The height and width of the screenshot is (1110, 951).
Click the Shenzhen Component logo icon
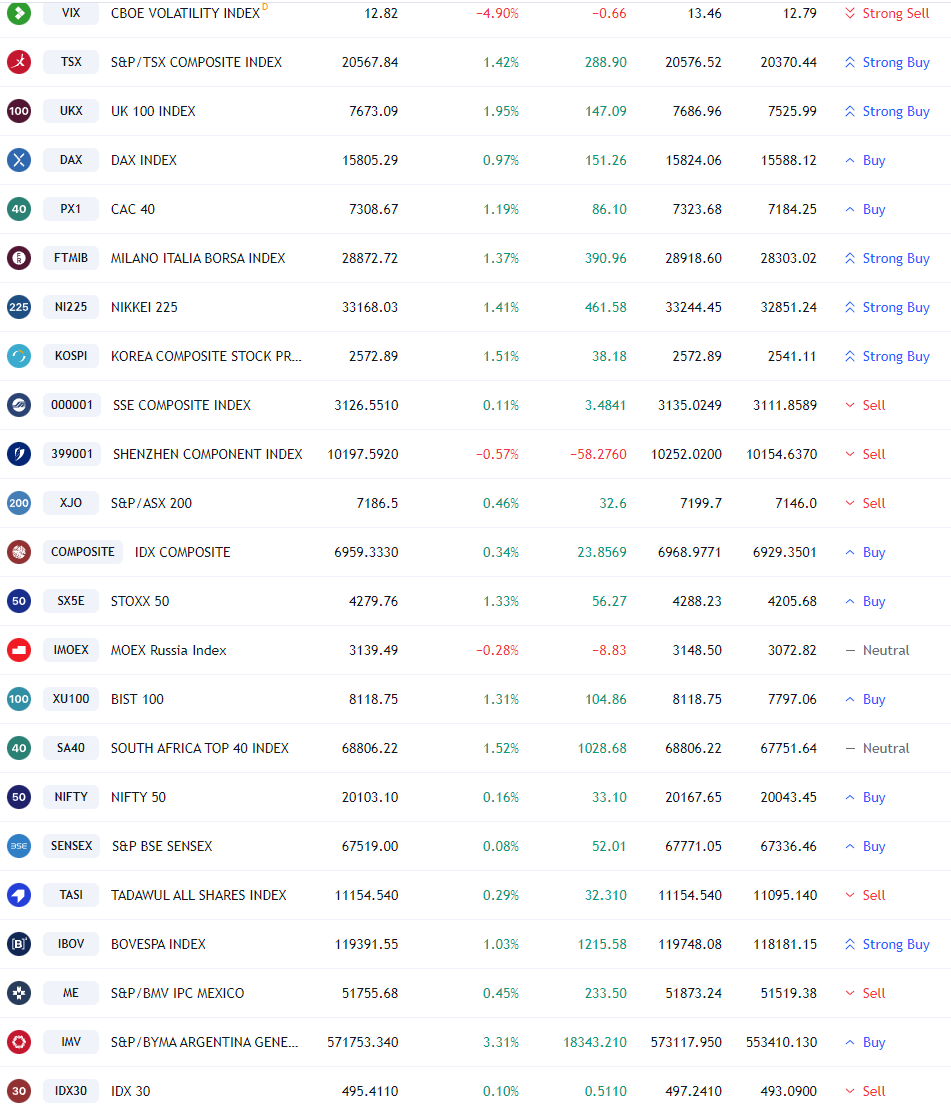(x=19, y=454)
